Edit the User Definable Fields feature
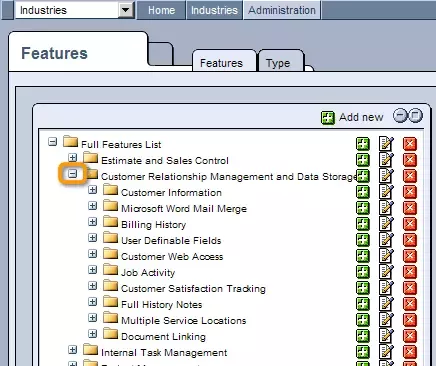436x366 pixels. tap(386, 240)
